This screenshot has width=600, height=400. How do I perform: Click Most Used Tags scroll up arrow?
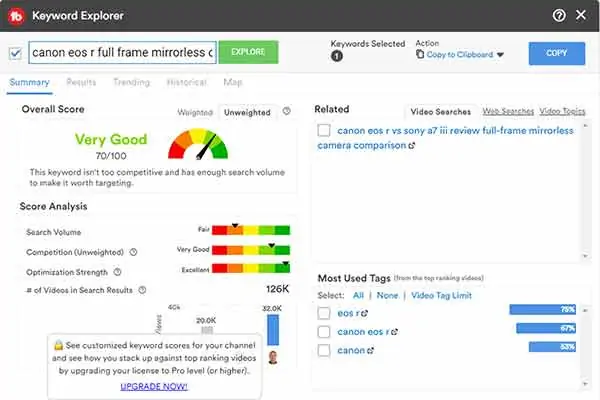585,310
